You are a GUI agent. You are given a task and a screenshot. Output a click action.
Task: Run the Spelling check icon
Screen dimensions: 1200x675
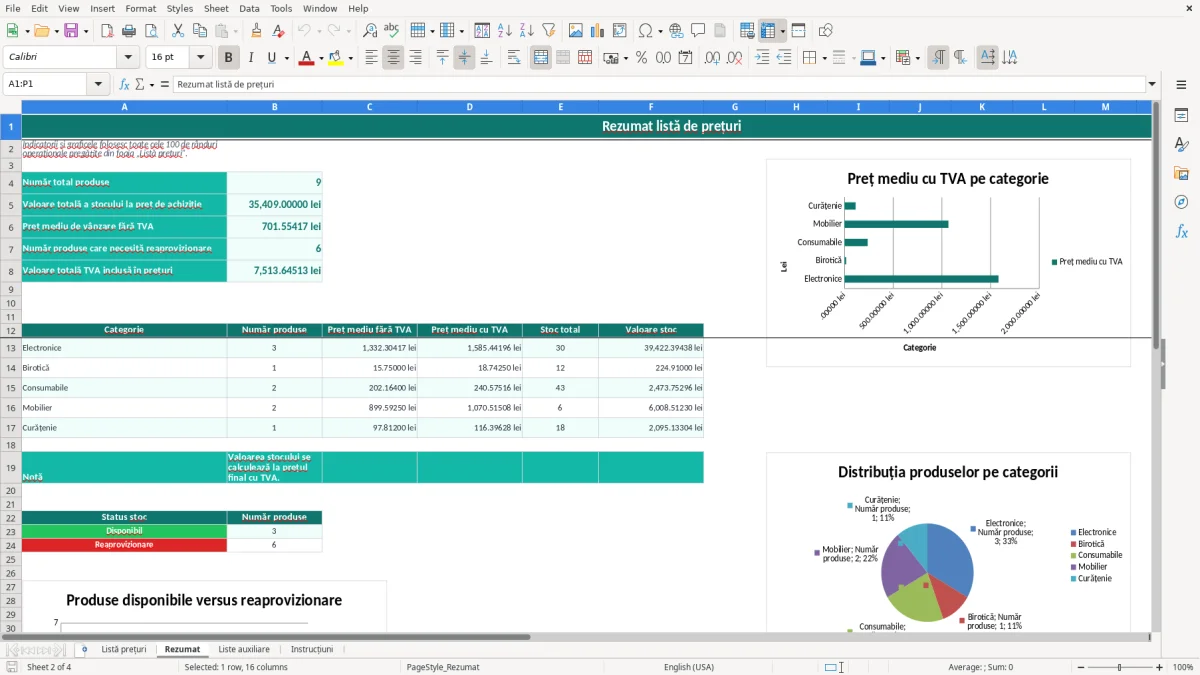click(392, 31)
